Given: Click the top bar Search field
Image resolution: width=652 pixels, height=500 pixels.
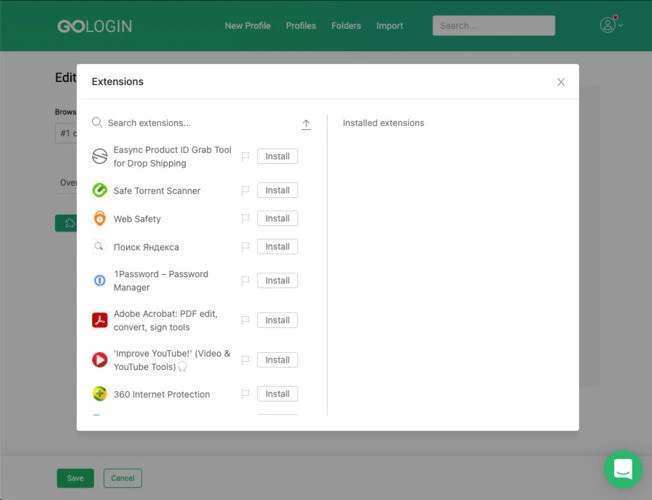Looking at the screenshot, I should coord(494,26).
